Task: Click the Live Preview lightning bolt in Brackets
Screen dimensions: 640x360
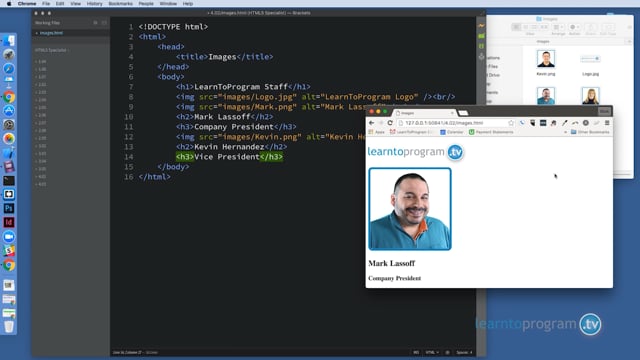Action: 481,26
